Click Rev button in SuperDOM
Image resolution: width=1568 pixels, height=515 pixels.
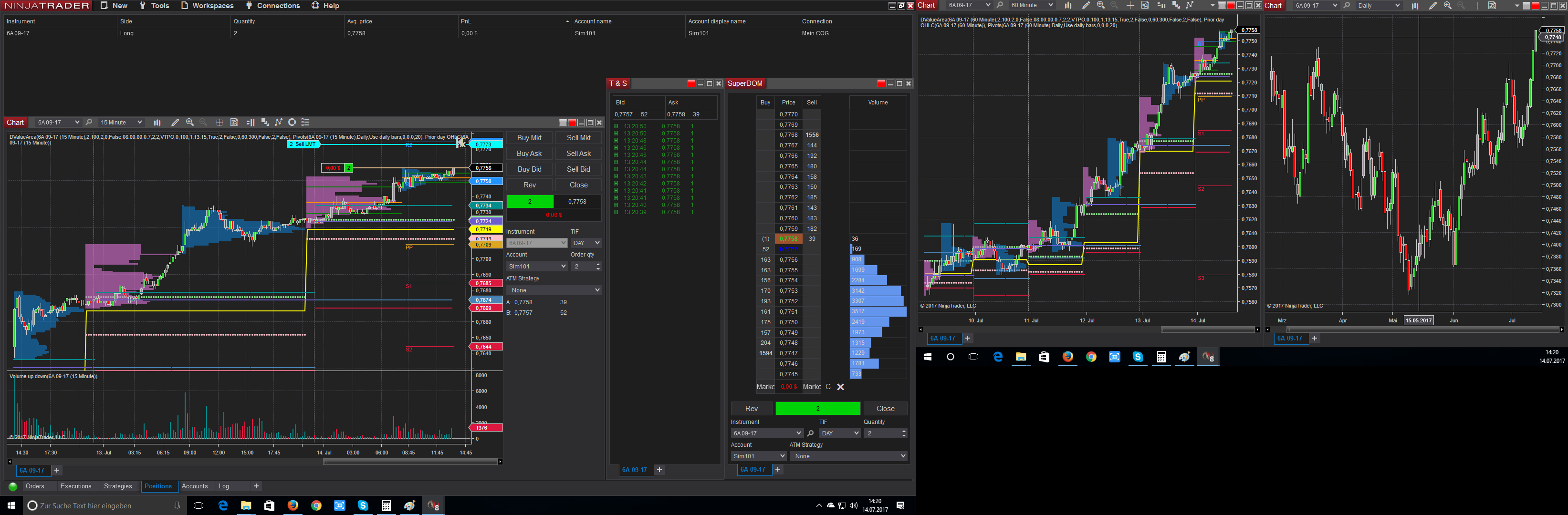pyautogui.click(x=752, y=409)
